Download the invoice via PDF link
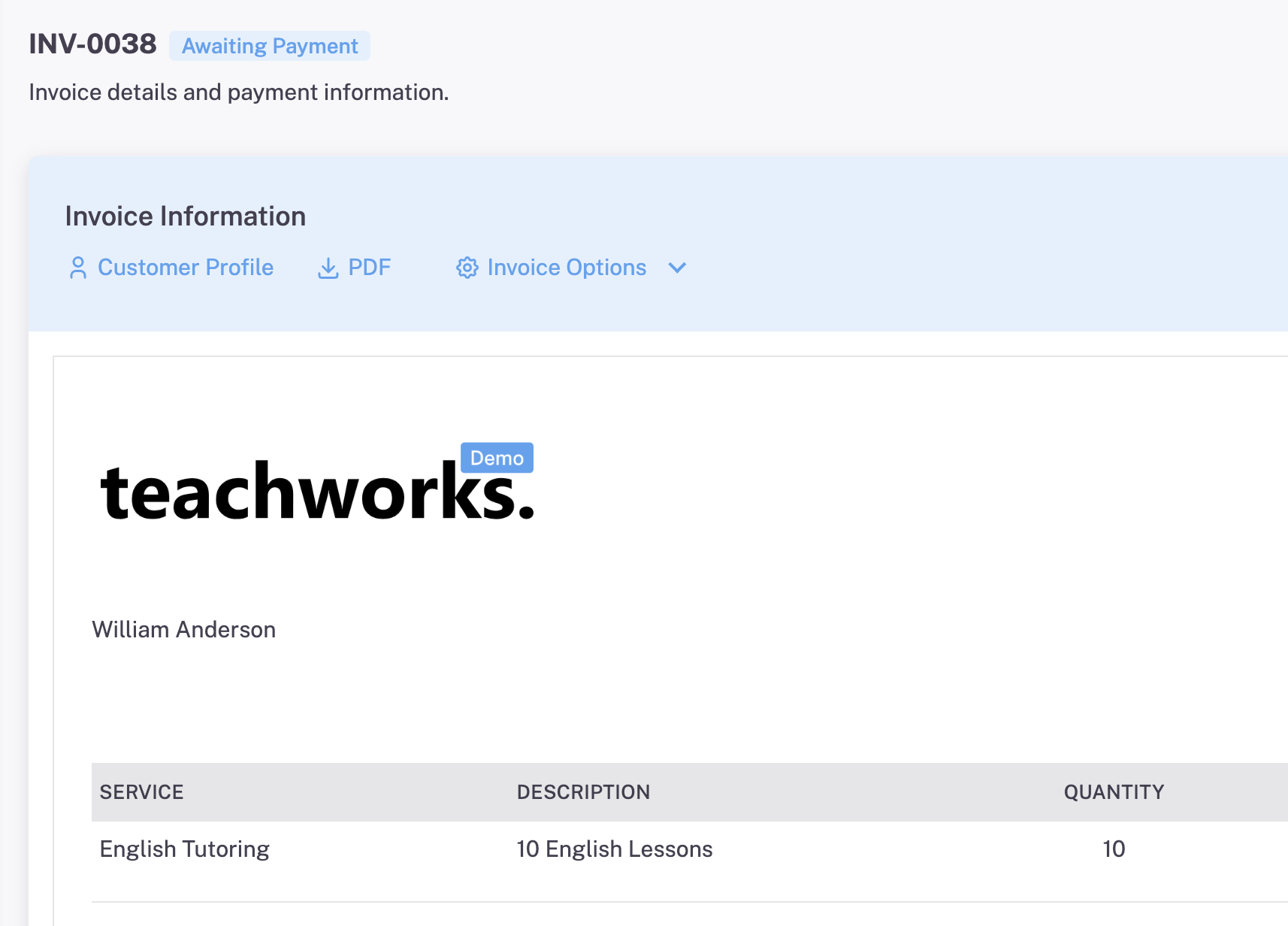 coord(369,268)
